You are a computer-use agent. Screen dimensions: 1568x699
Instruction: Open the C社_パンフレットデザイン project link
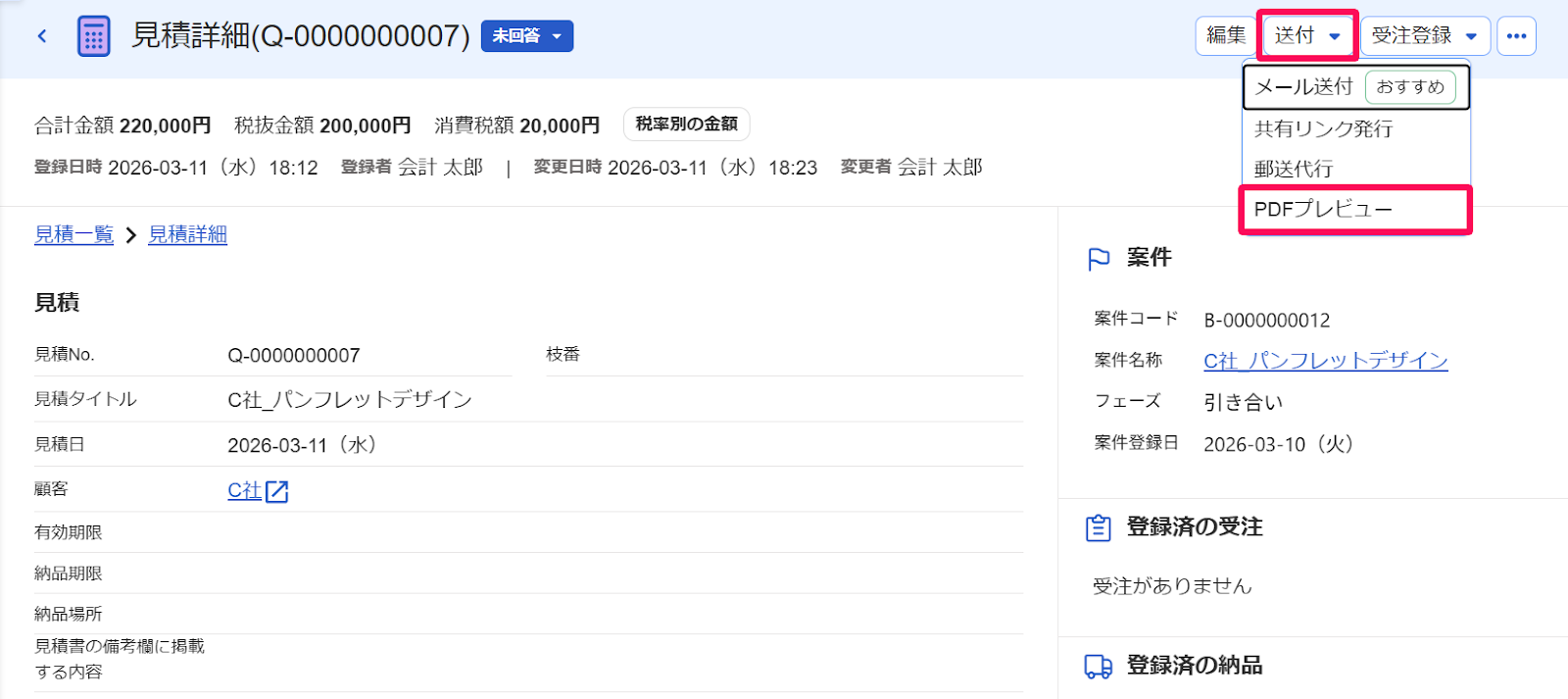[1326, 361]
